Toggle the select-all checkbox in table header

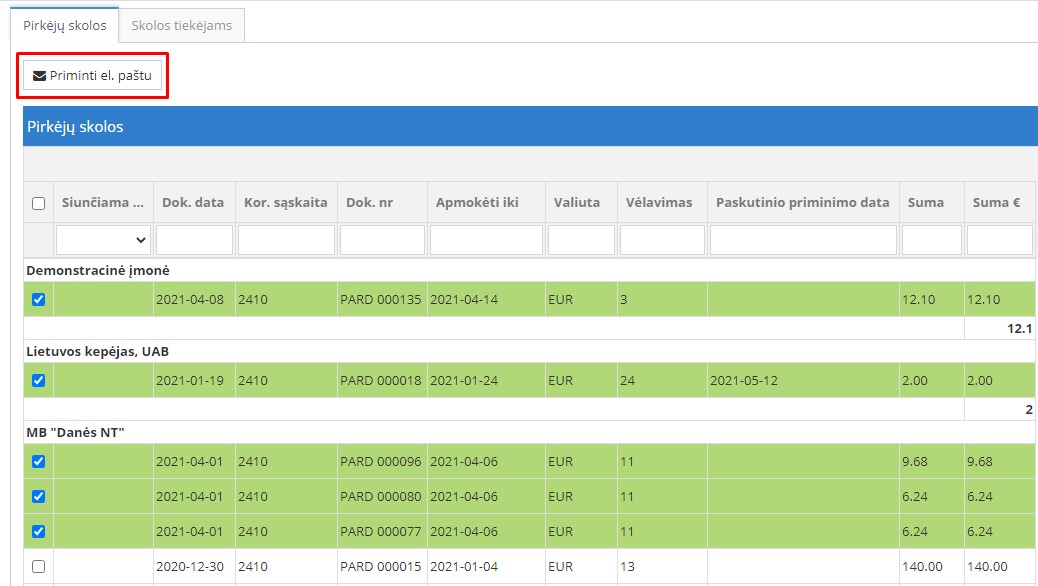[39, 203]
